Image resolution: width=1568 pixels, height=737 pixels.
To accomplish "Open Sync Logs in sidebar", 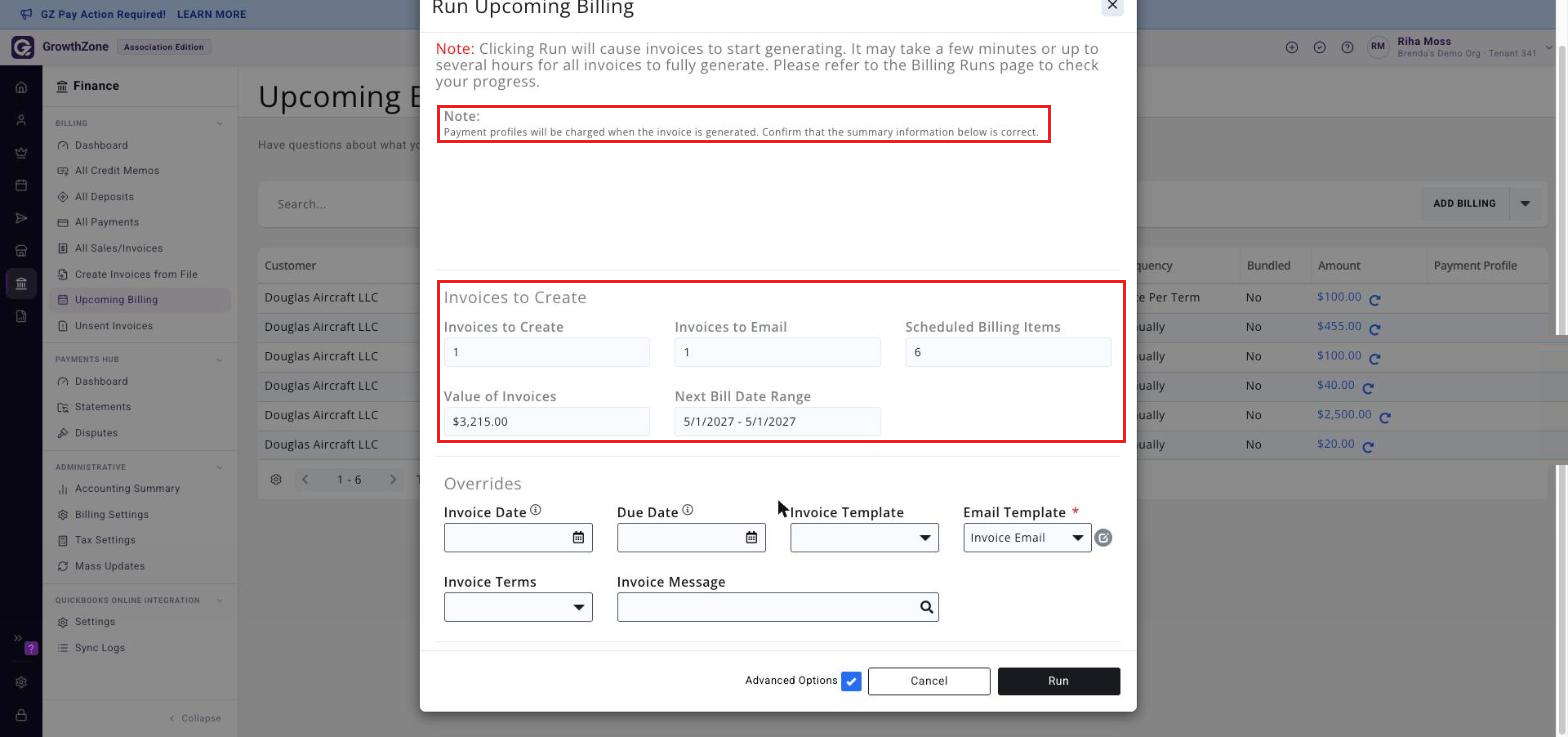I will coord(100,648).
